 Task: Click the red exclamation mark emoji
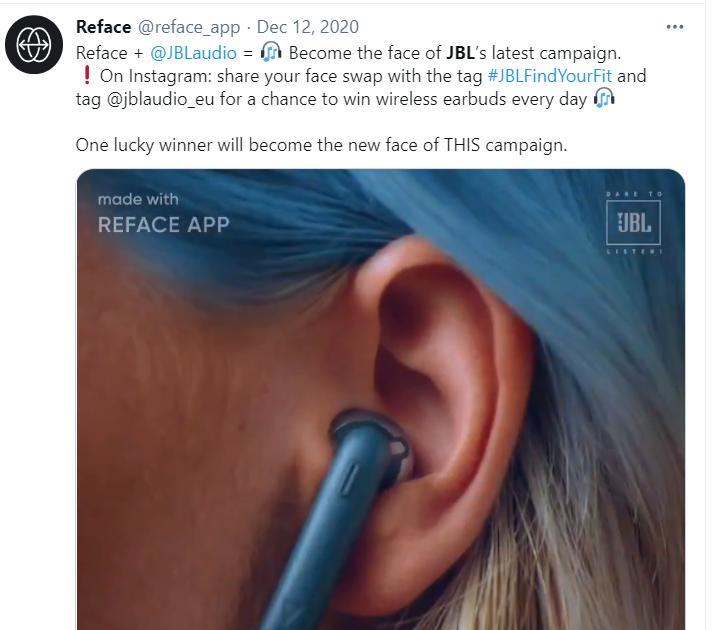[87, 76]
